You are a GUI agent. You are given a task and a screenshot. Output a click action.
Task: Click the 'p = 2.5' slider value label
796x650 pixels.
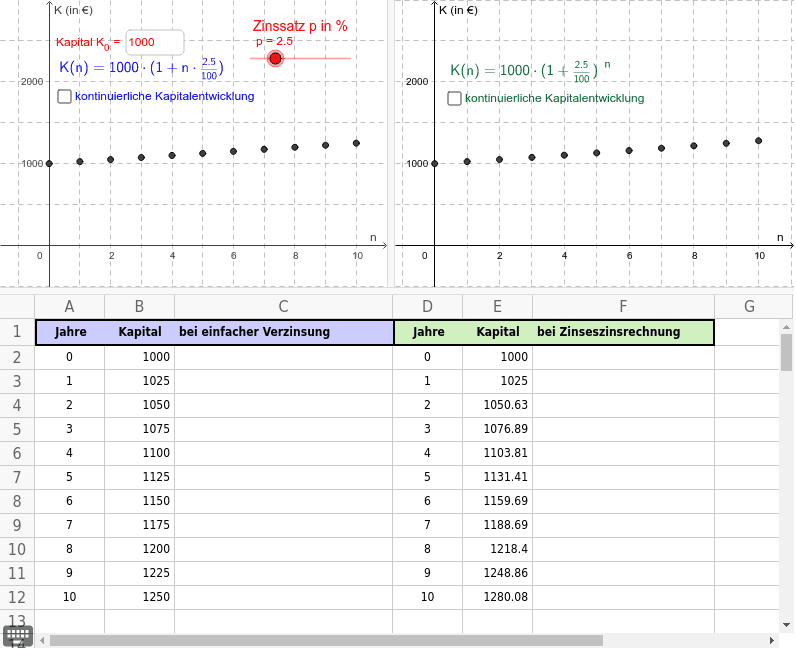[x=274, y=42]
